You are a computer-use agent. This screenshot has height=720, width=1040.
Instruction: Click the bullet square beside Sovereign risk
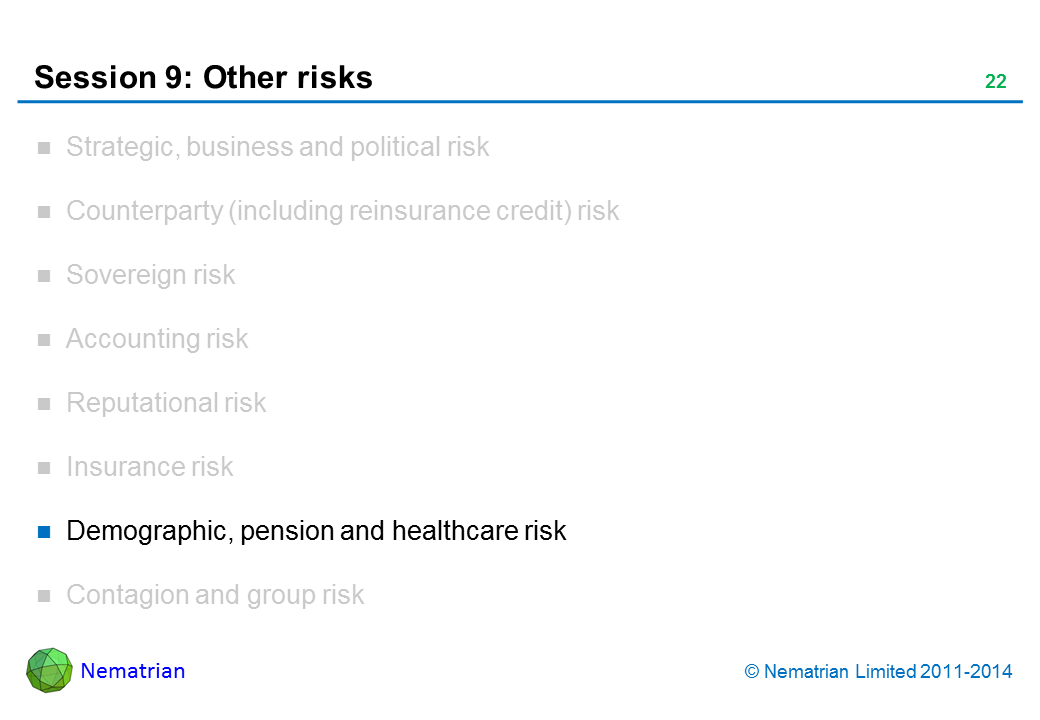(44, 276)
